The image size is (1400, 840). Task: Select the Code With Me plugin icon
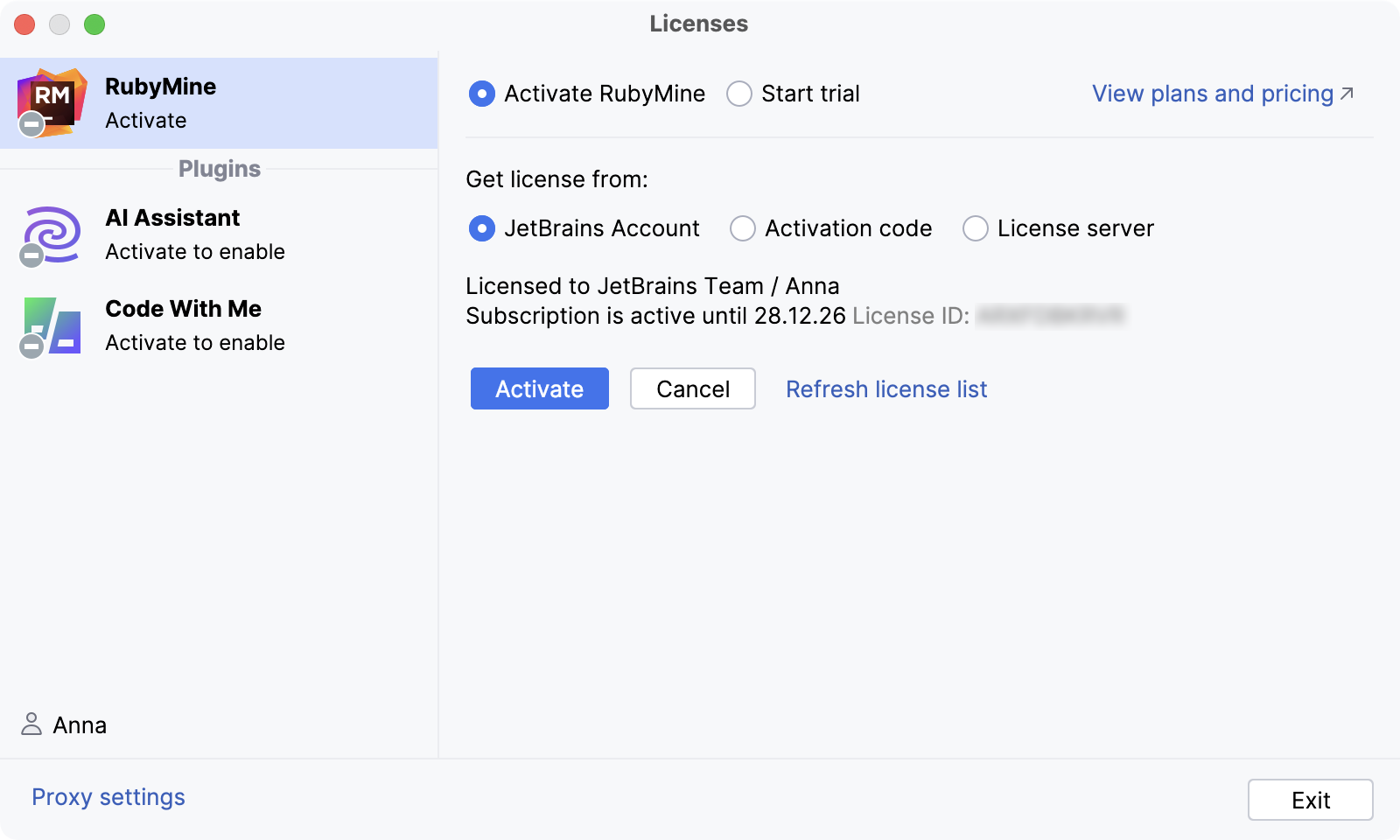click(x=51, y=324)
